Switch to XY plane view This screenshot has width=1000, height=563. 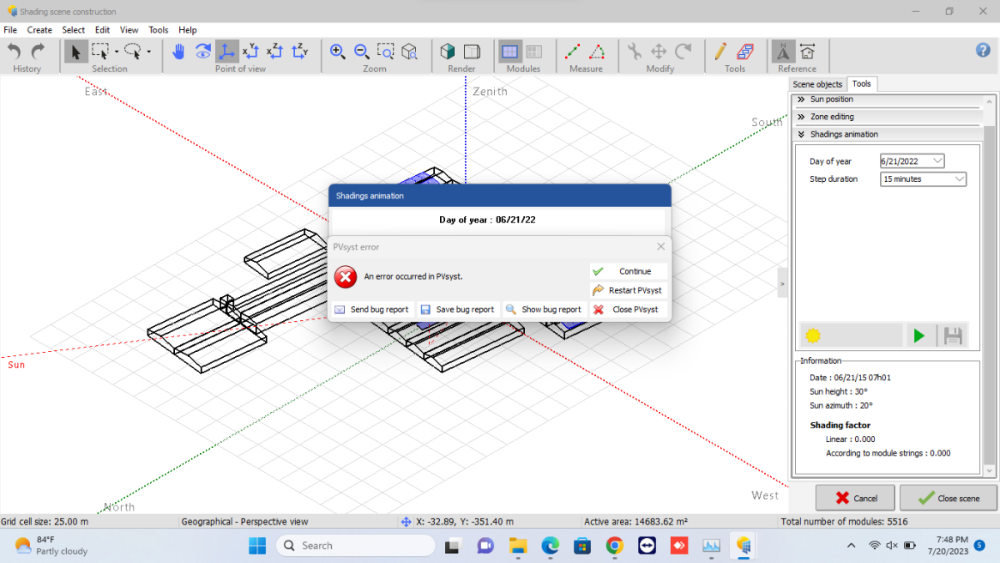point(251,52)
